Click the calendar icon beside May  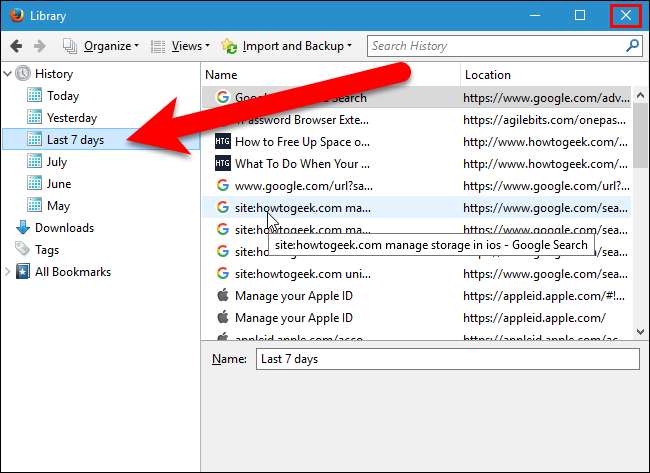tap(34, 205)
